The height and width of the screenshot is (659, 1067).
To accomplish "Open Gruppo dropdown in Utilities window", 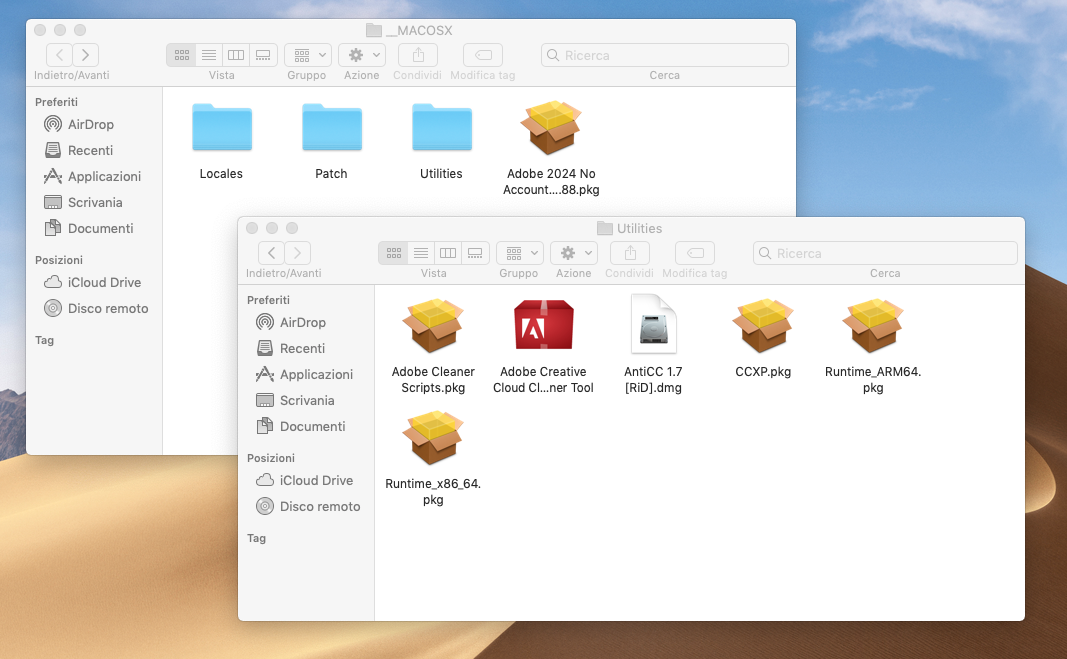I will click(520, 253).
